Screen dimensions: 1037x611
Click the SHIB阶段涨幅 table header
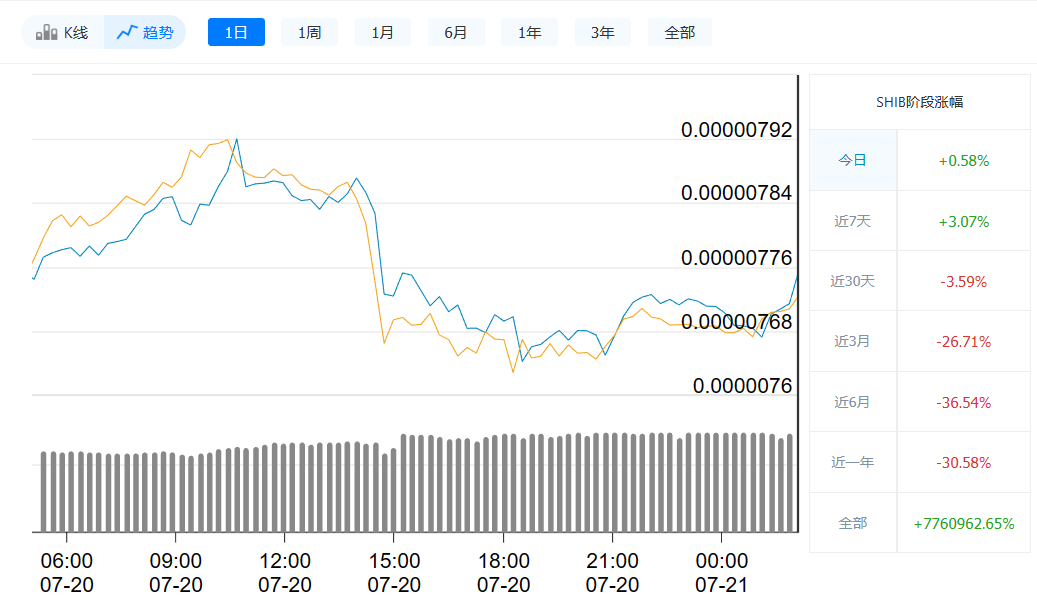(919, 102)
